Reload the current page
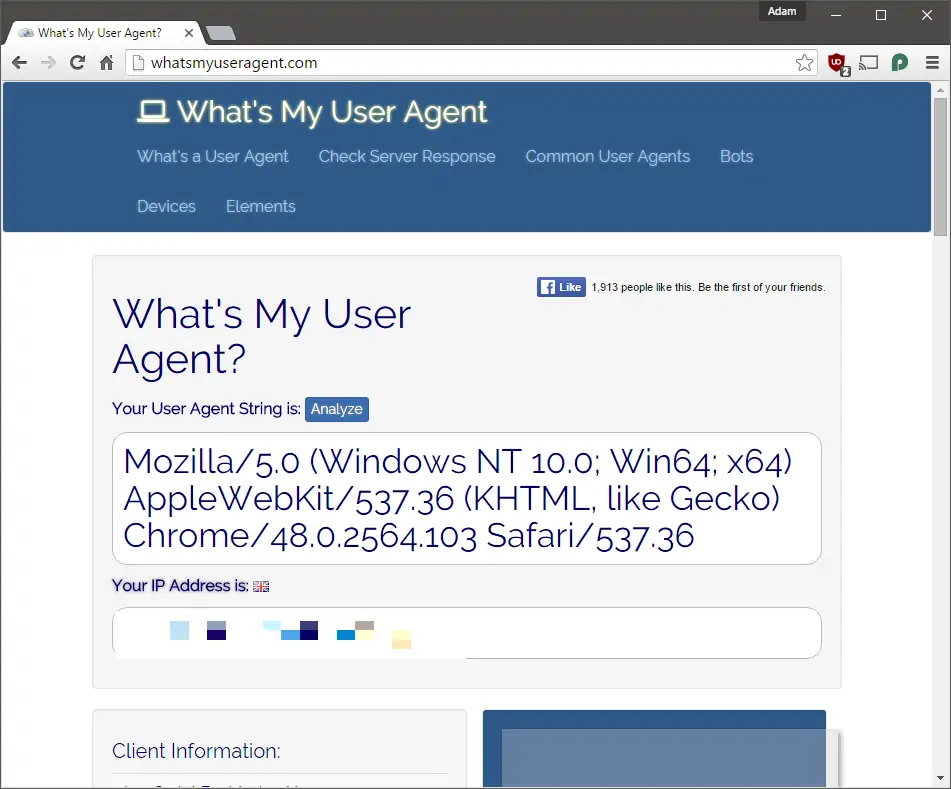This screenshot has height=789, width=951. [78, 62]
